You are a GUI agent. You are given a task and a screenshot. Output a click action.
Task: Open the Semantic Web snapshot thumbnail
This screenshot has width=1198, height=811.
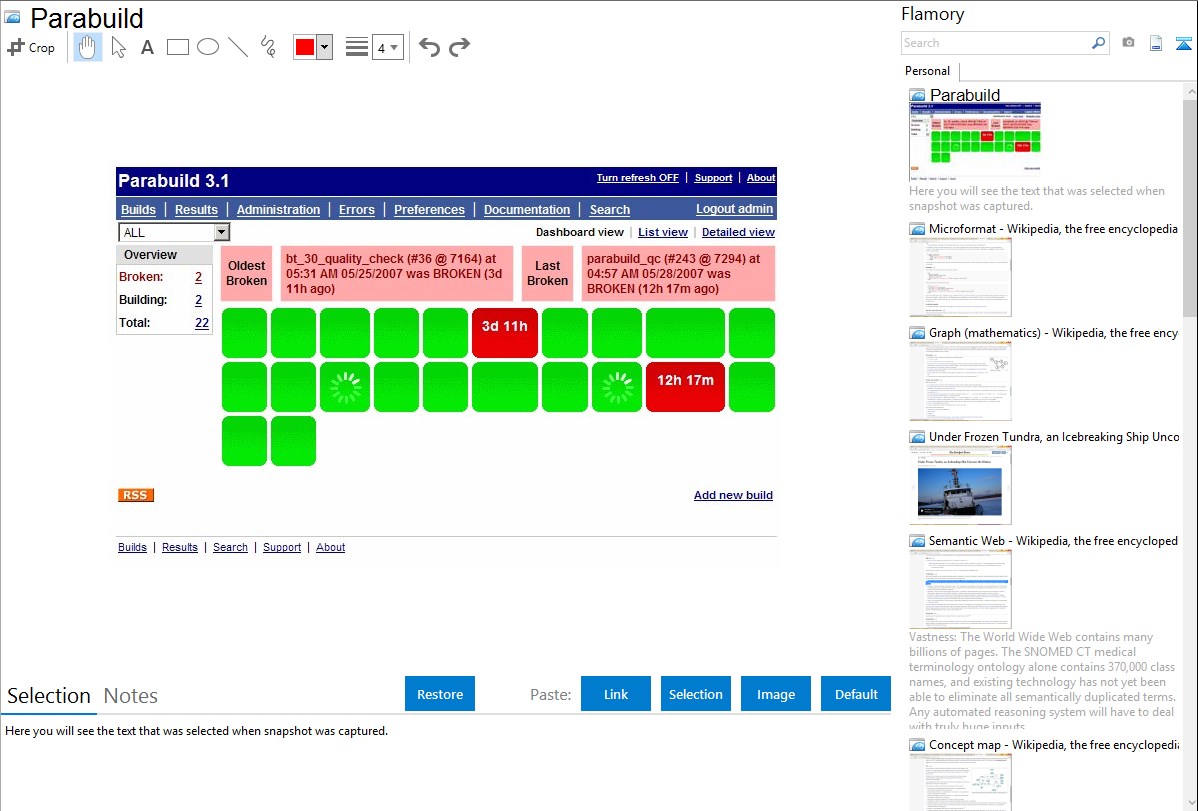(960, 589)
